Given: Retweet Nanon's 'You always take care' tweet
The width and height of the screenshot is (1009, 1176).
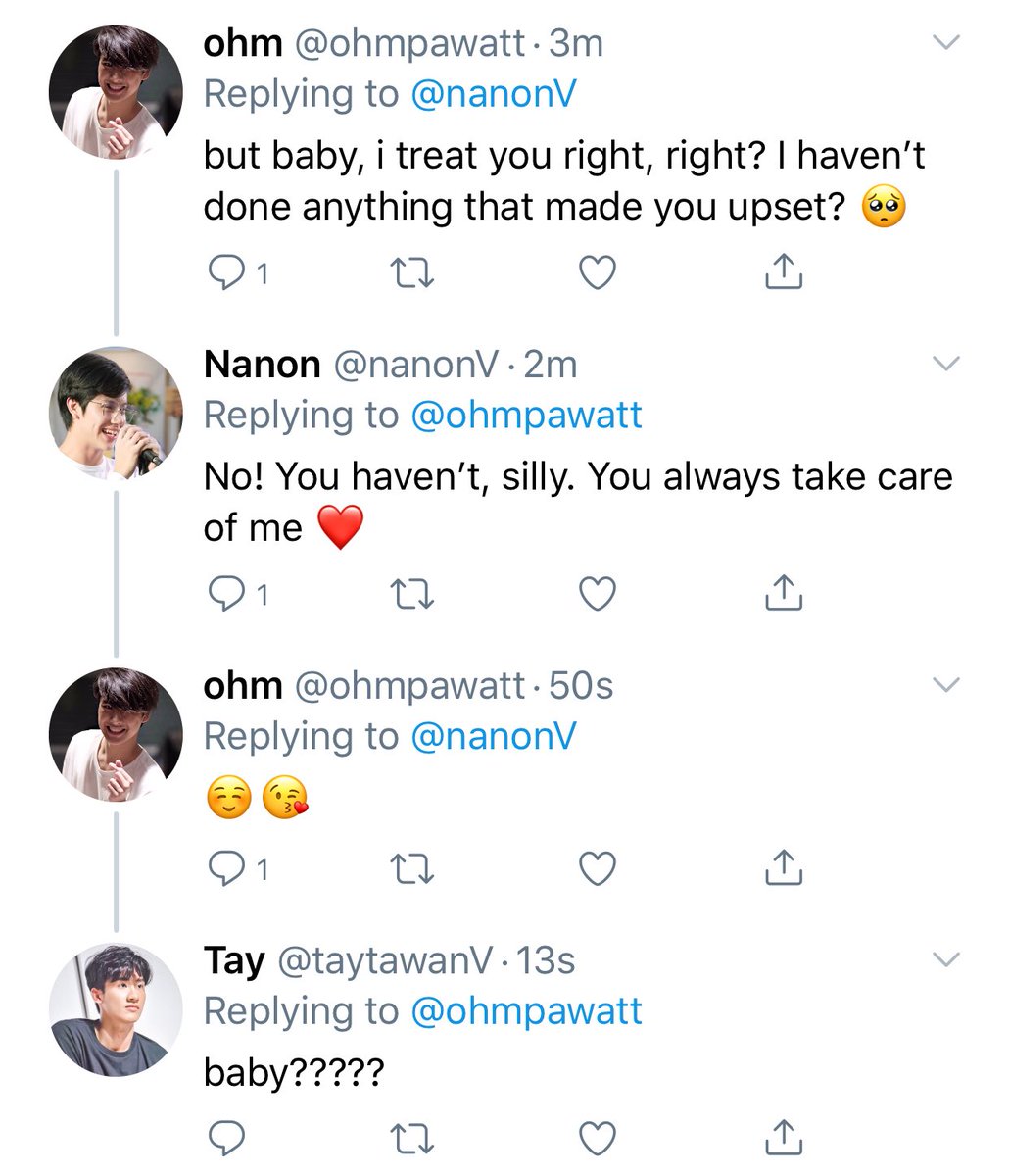Looking at the screenshot, I should click(x=412, y=594).
